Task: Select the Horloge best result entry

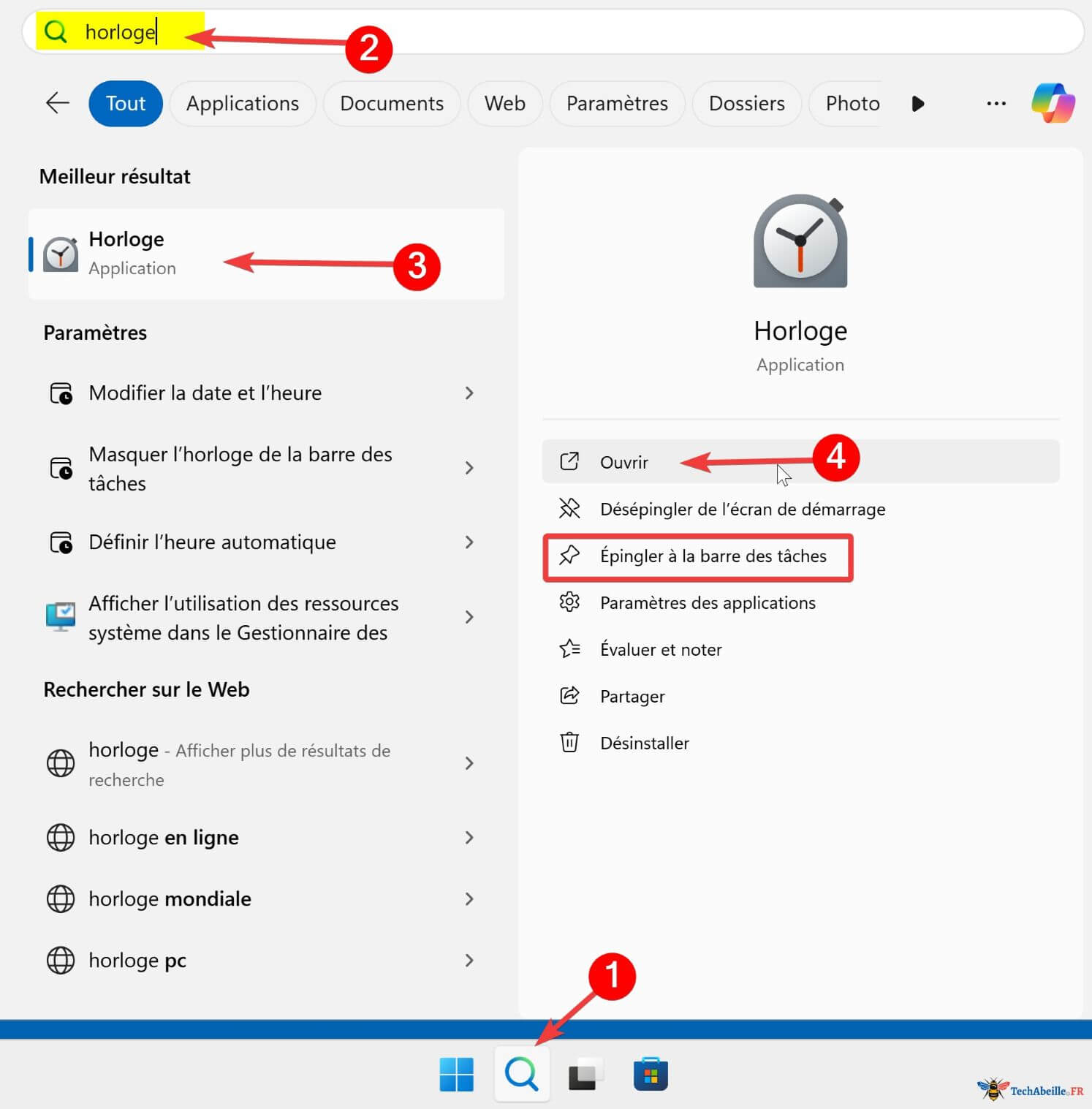Action: [x=266, y=254]
